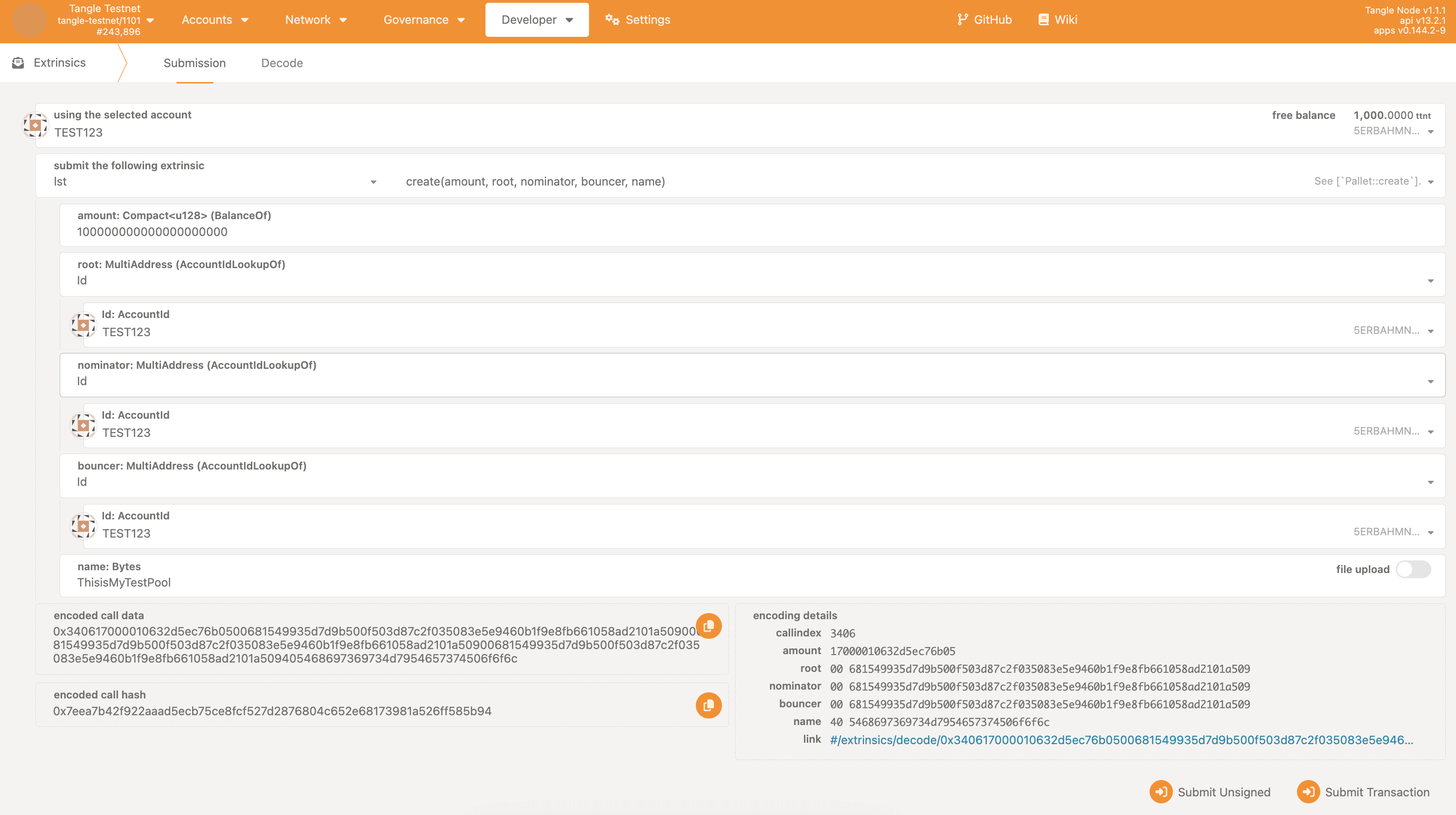The width and height of the screenshot is (1456, 815).
Task: Click the bouncer AccountId identicon
Action: click(83, 526)
